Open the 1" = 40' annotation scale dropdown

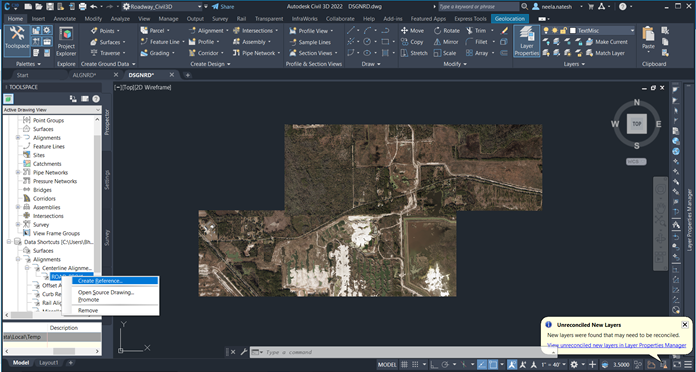pyautogui.click(x=554, y=364)
